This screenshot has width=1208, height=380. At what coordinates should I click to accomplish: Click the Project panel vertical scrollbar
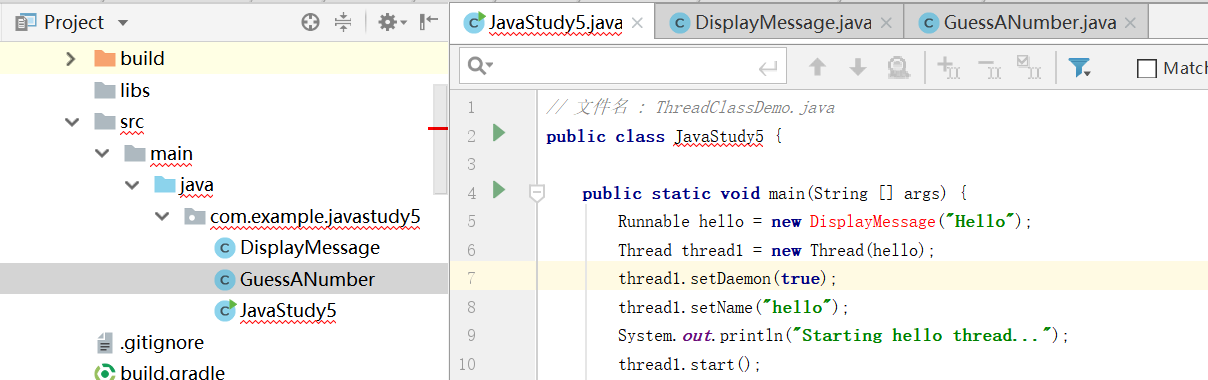tap(440, 140)
